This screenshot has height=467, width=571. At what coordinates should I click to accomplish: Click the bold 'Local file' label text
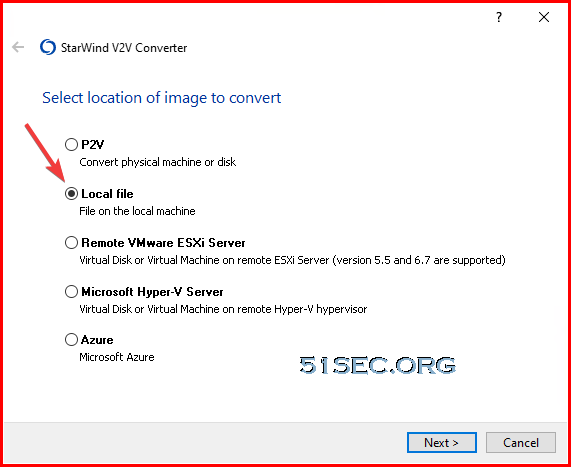[x=107, y=194]
